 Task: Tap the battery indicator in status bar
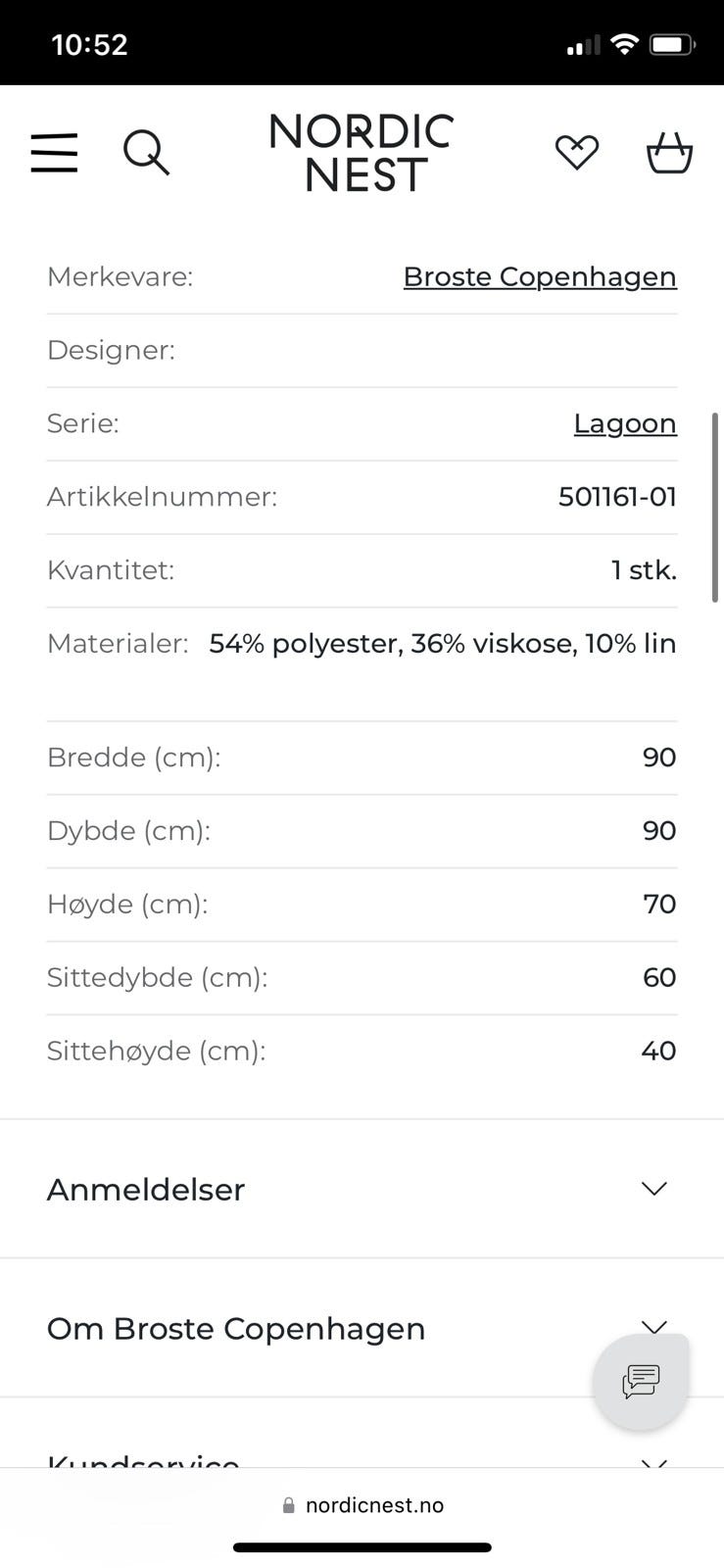[x=672, y=44]
